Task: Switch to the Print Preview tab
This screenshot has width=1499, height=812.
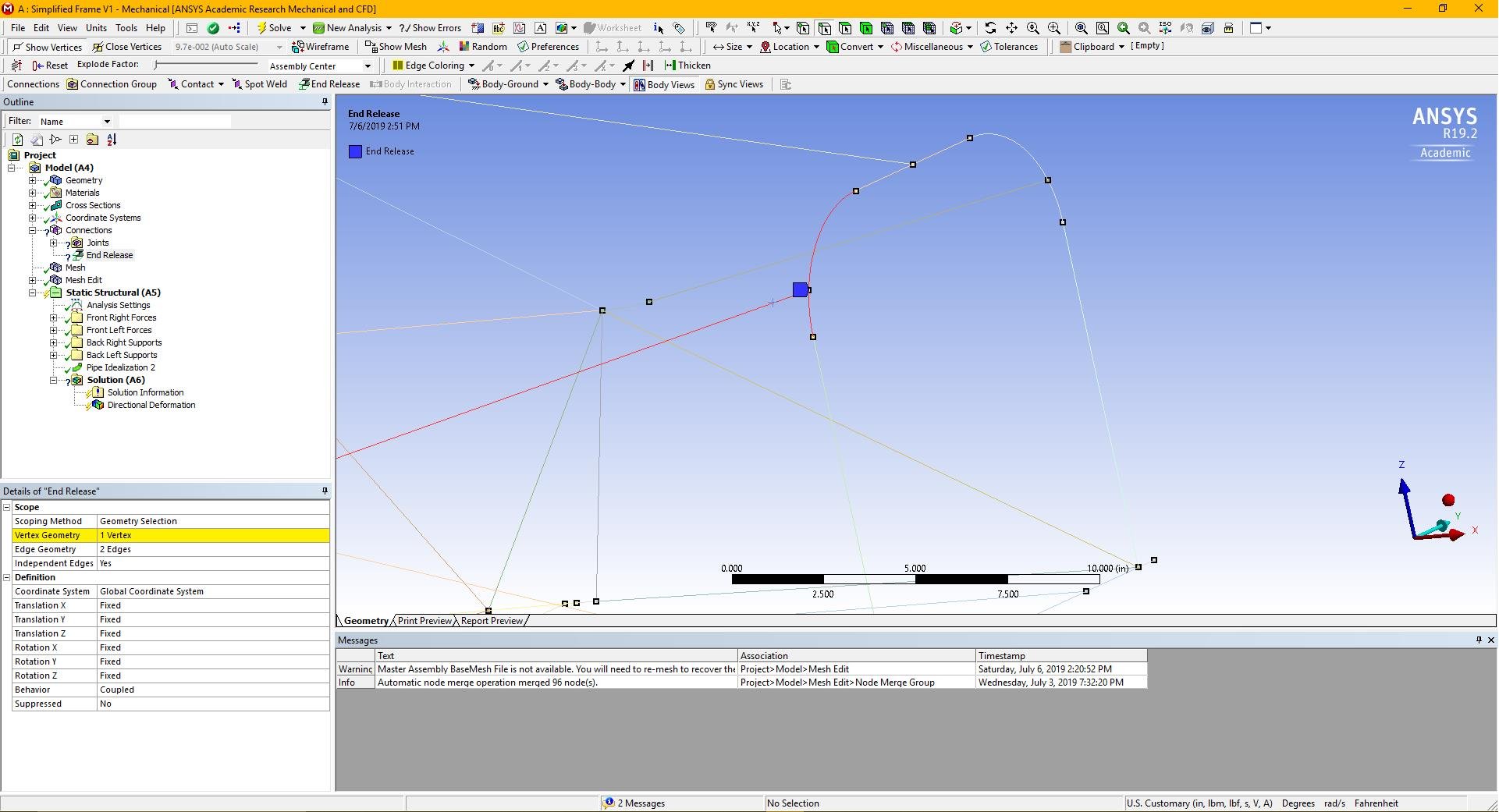Action: coord(424,621)
